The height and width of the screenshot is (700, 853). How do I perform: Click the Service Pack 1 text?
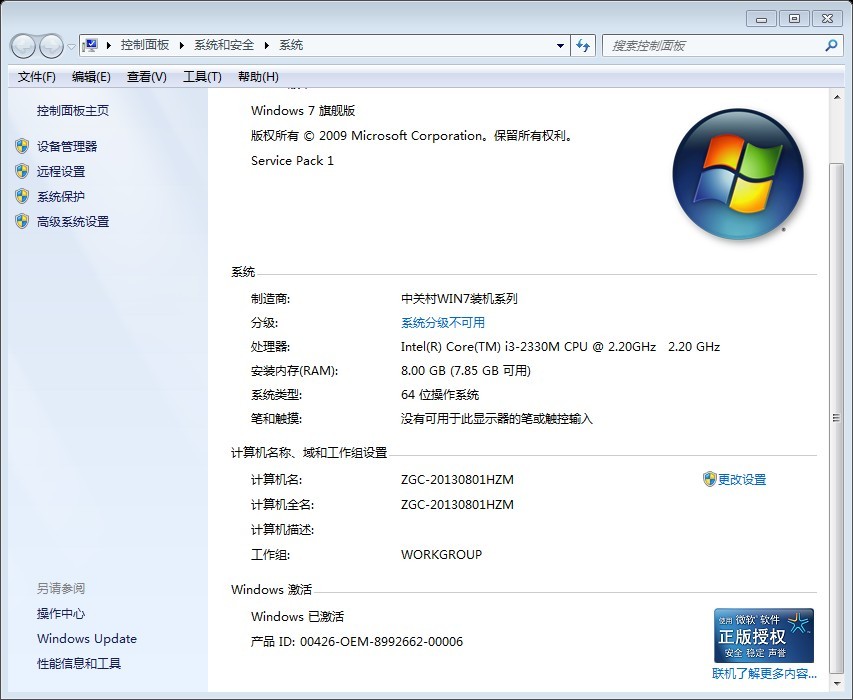coord(292,160)
